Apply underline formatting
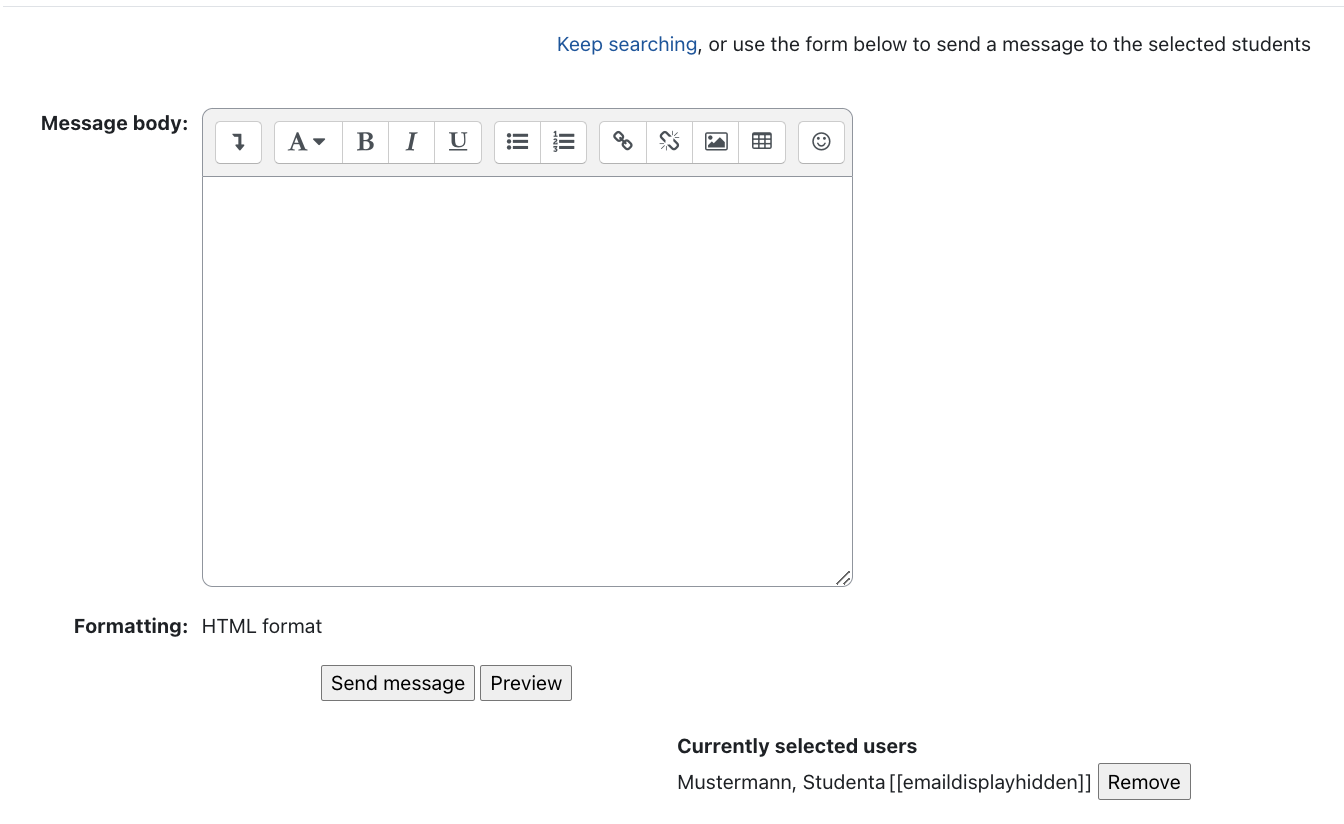The image size is (1344, 824). click(x=458, y=142)
